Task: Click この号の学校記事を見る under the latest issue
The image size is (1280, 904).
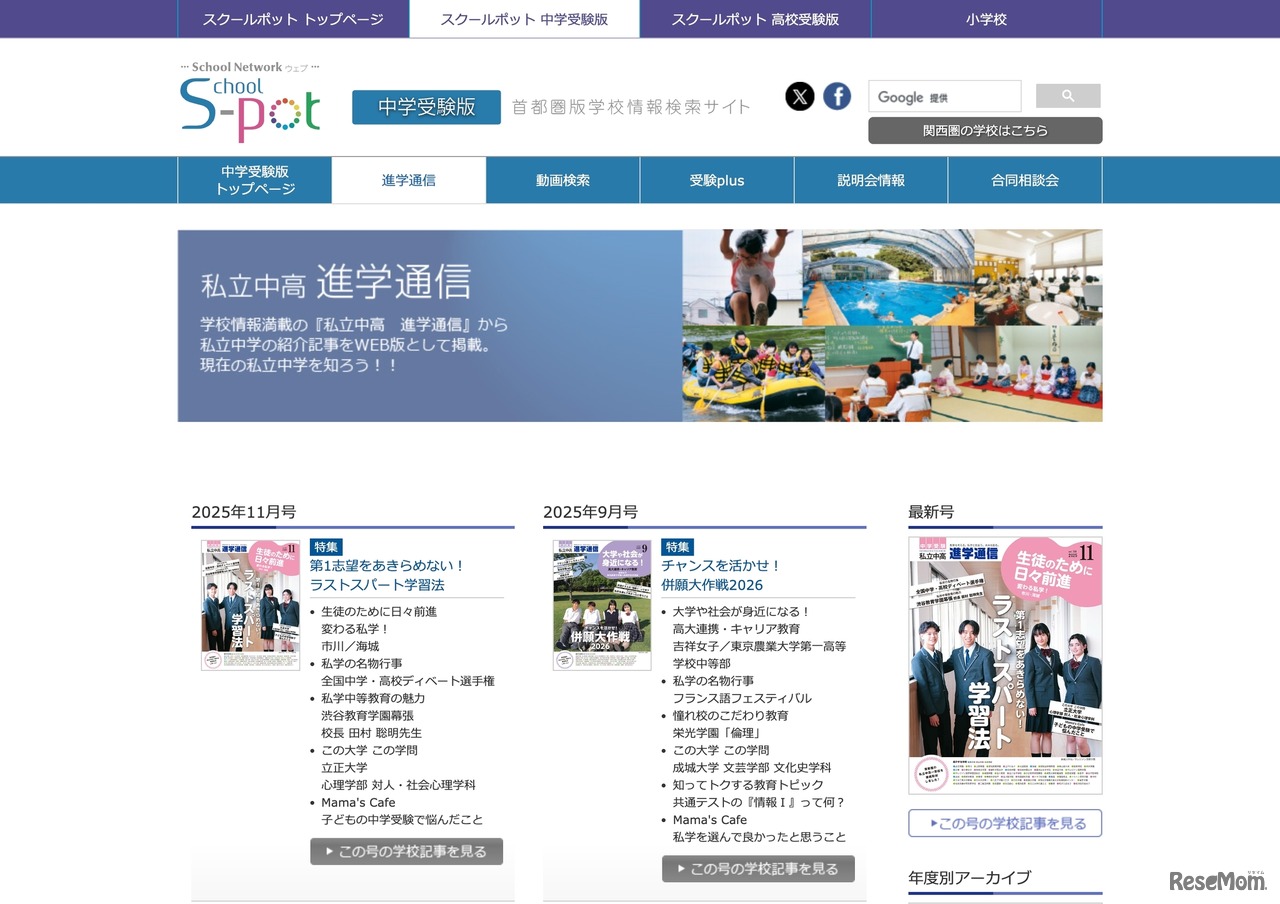Action: tap(1004, 823)
